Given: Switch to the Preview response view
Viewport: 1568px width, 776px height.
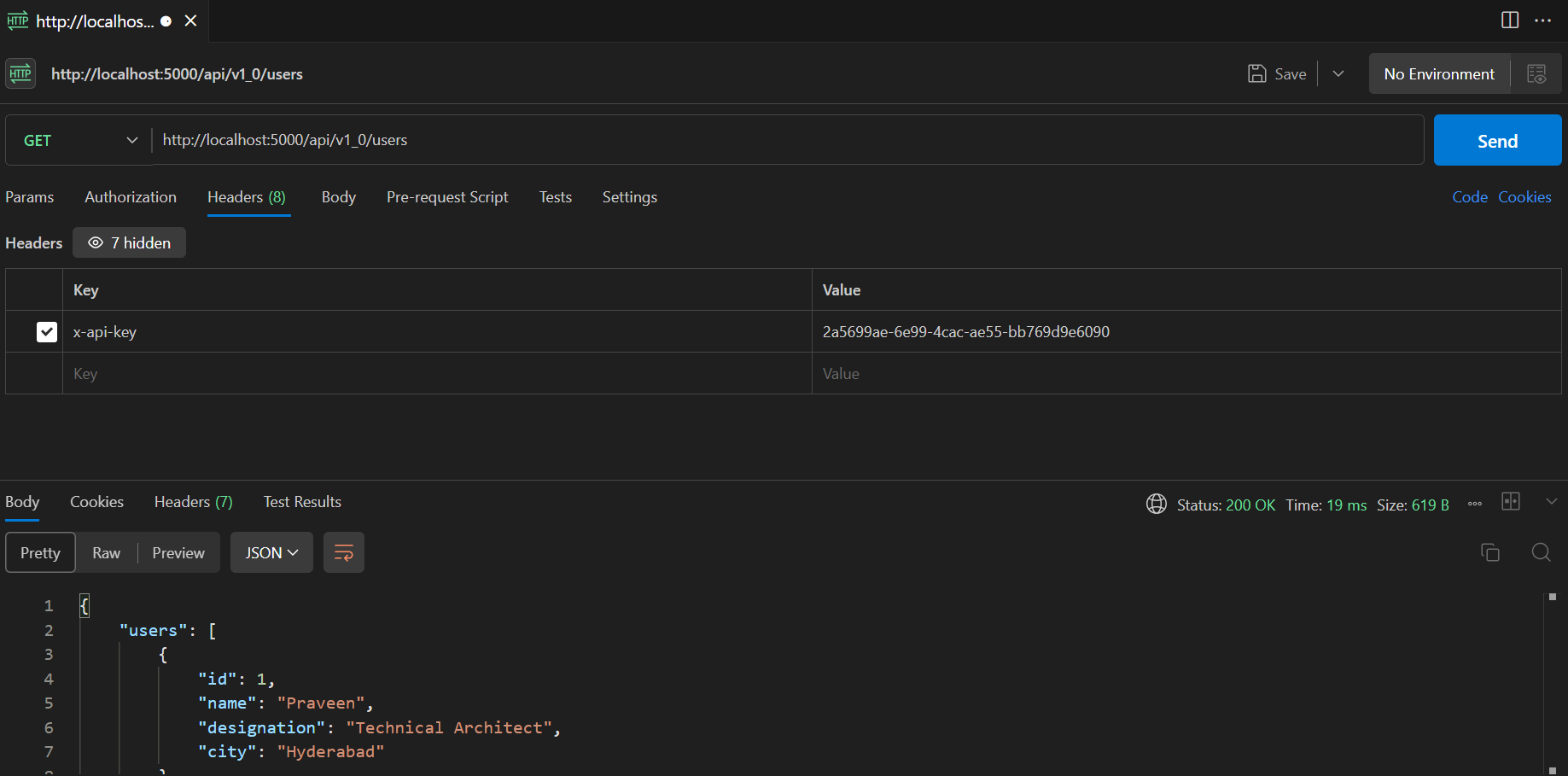Looking at the screenshot, I should [x=178, y=553].
